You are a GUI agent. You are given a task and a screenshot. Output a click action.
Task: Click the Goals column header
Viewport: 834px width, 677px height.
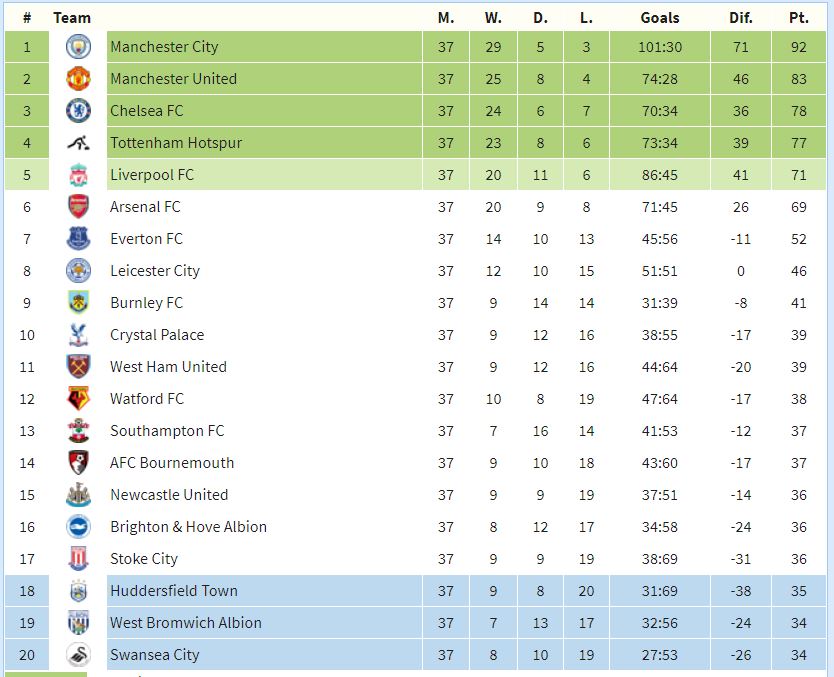pyautogui.click(x=660, y=18)
